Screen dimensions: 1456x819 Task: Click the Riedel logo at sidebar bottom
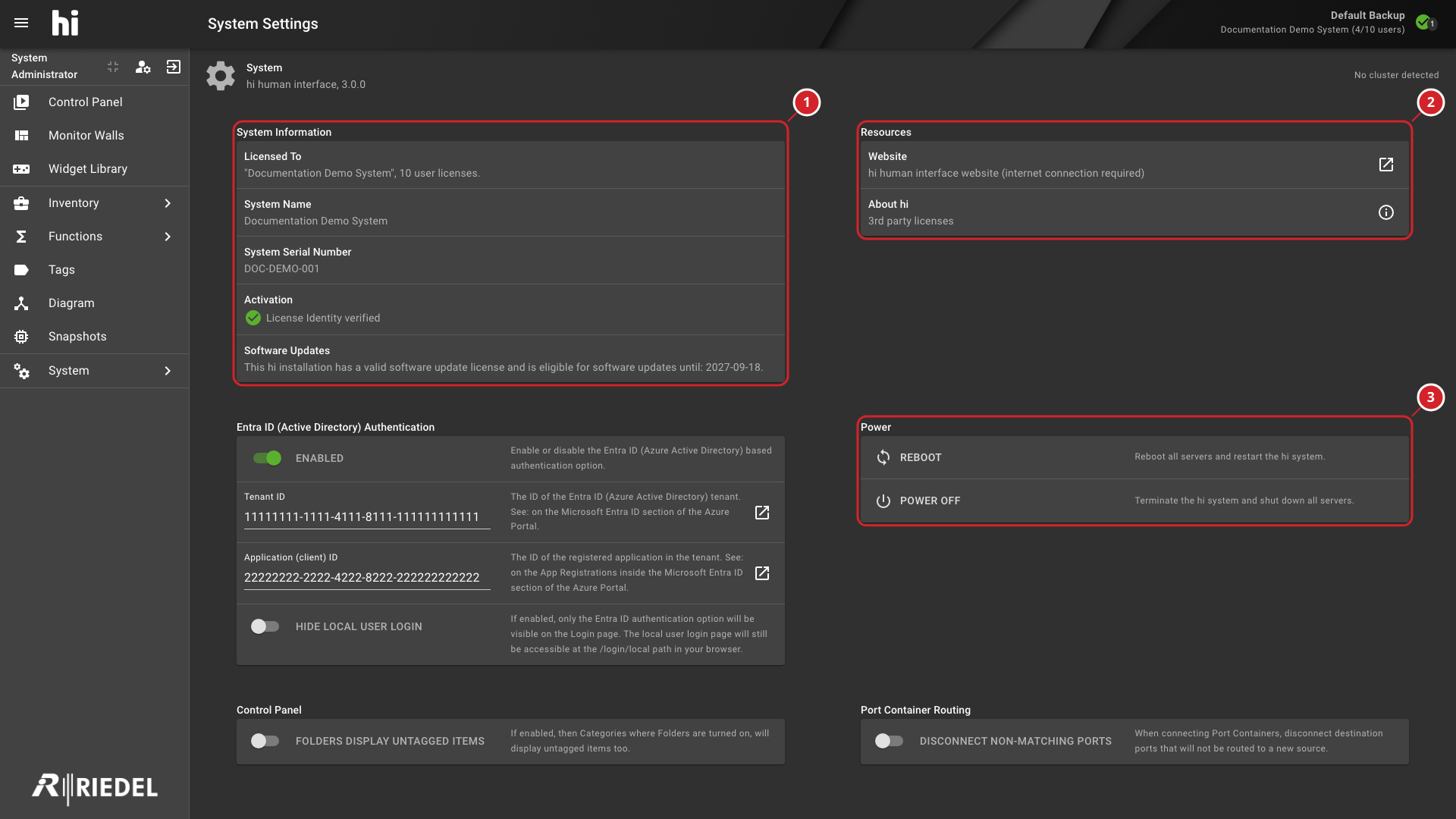point(95,788)
